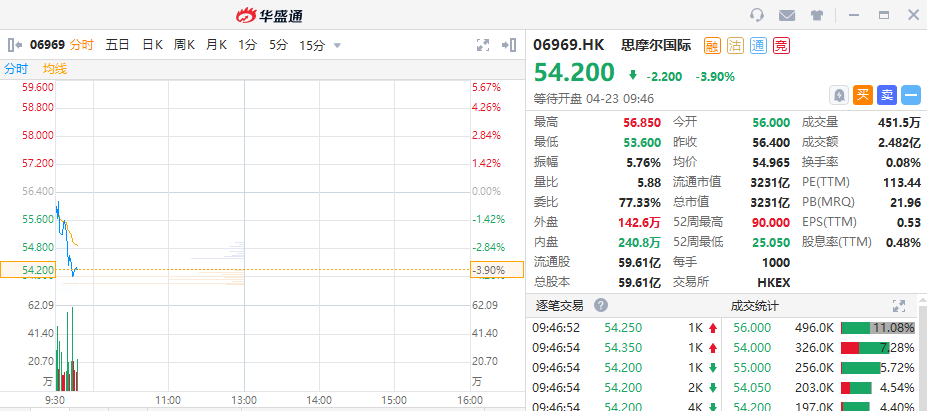Collapse the left panel icon
The image size is (927, 411).
coord(15,45)
